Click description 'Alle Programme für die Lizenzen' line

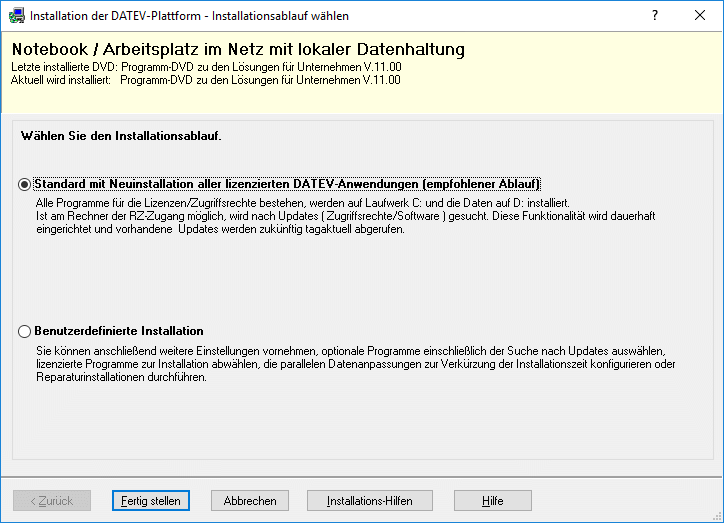coord(303,203)
